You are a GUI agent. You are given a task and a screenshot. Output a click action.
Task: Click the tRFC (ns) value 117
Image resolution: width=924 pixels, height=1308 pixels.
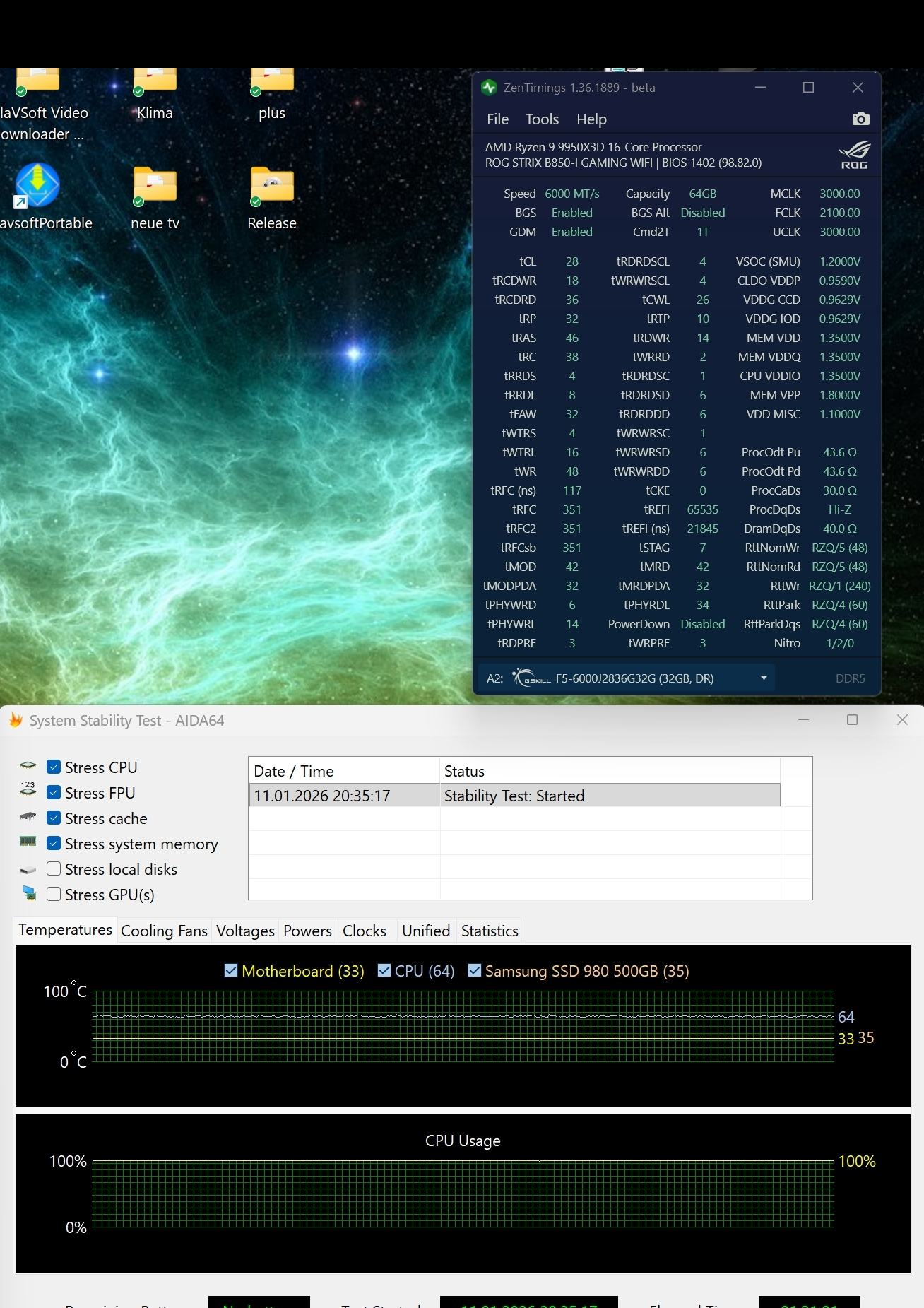click(572, 490)
